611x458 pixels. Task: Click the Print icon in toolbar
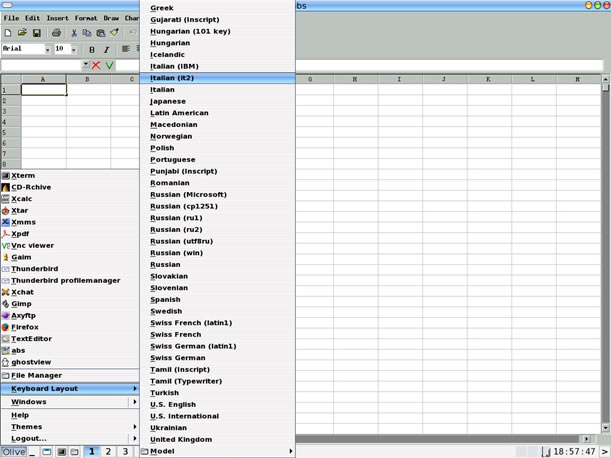[56, 33]
